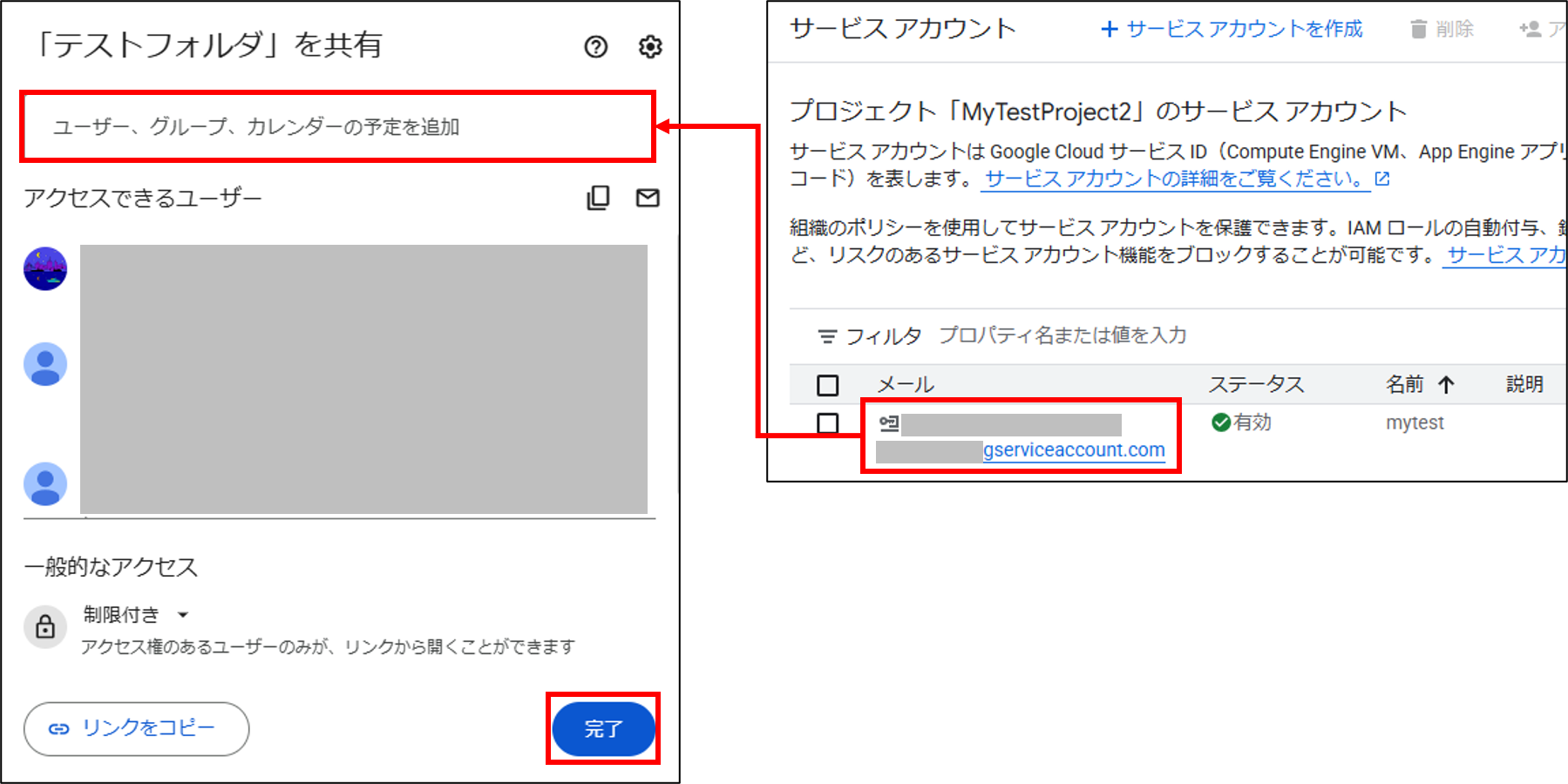
Task: Click the envelope email icon
Action: pos(648,198)
